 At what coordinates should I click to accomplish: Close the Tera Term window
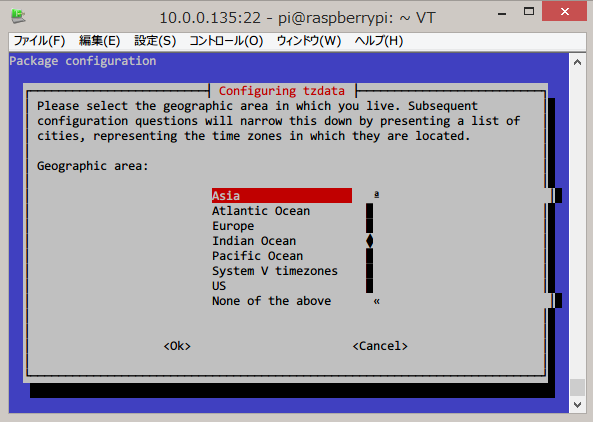(x=564, y=11)
